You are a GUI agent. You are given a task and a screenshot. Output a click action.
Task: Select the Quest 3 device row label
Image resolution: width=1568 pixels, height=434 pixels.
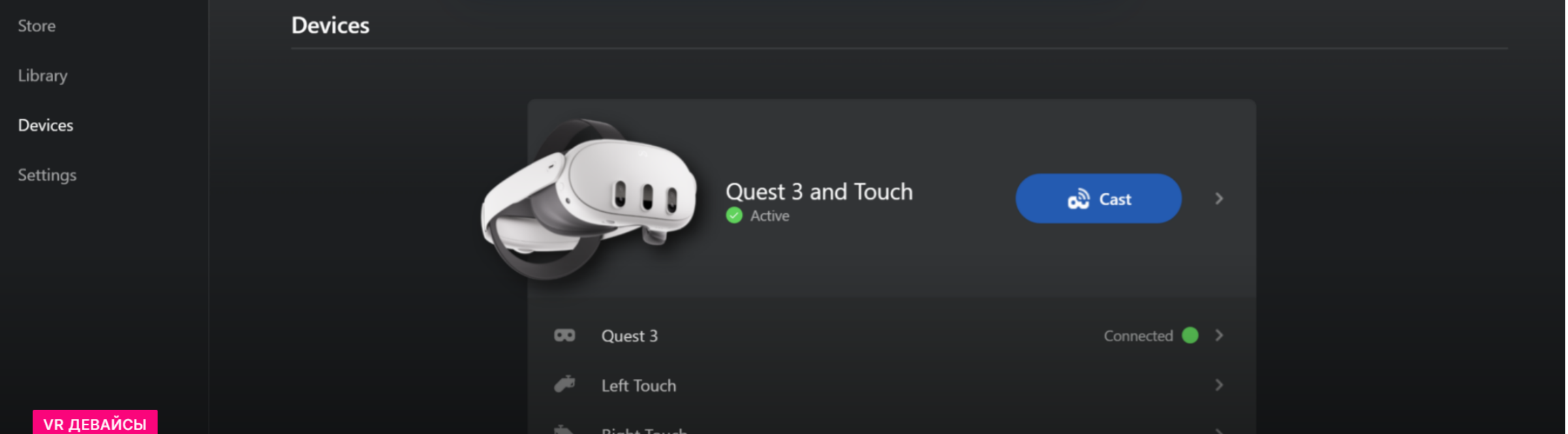tap(630, 336)
